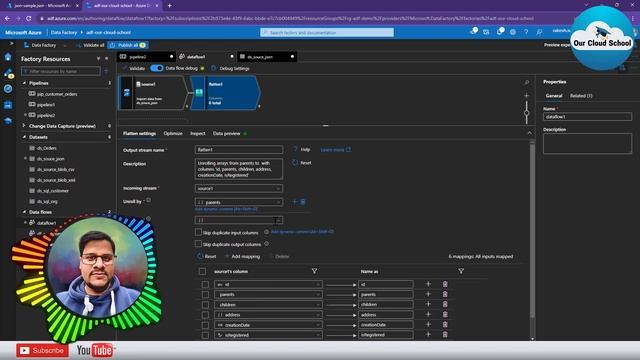This screenshot has height=360, width=640.
Task: Switch to the Data preview tab
Action: [227, 133]
